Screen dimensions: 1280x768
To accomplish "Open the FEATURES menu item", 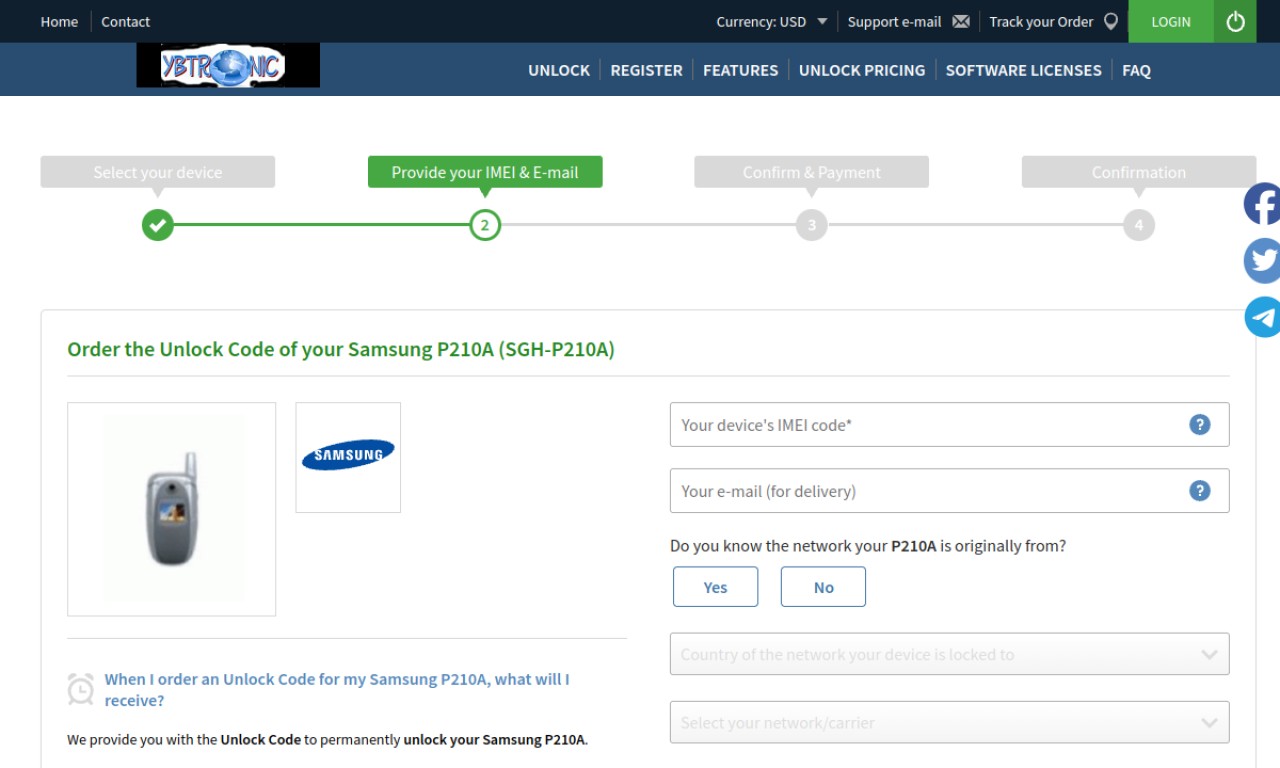I will 740,70.
